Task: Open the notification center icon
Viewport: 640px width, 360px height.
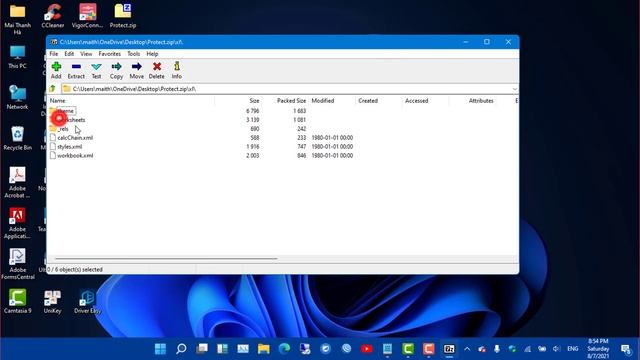Action: click(625, 349)
